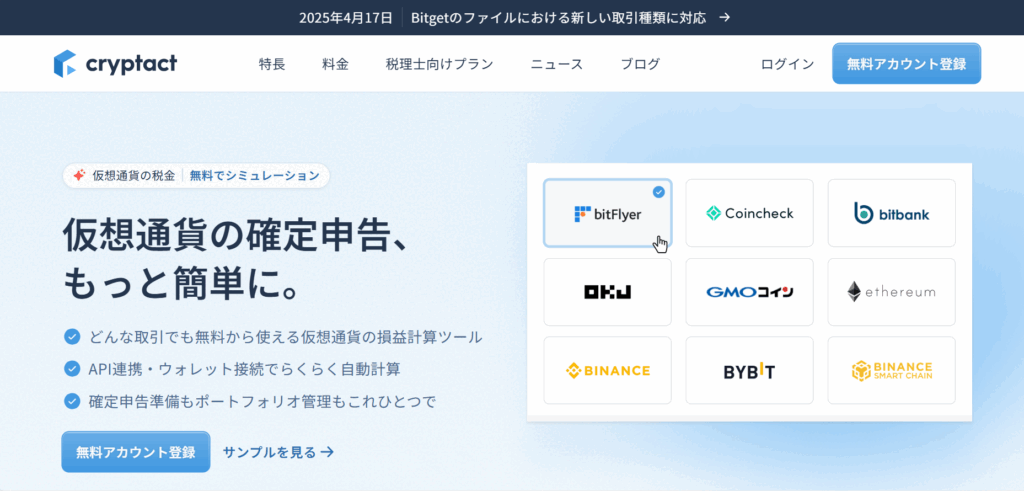
Task: Select the Binance Smart Chain card
Action: point(891,370)
